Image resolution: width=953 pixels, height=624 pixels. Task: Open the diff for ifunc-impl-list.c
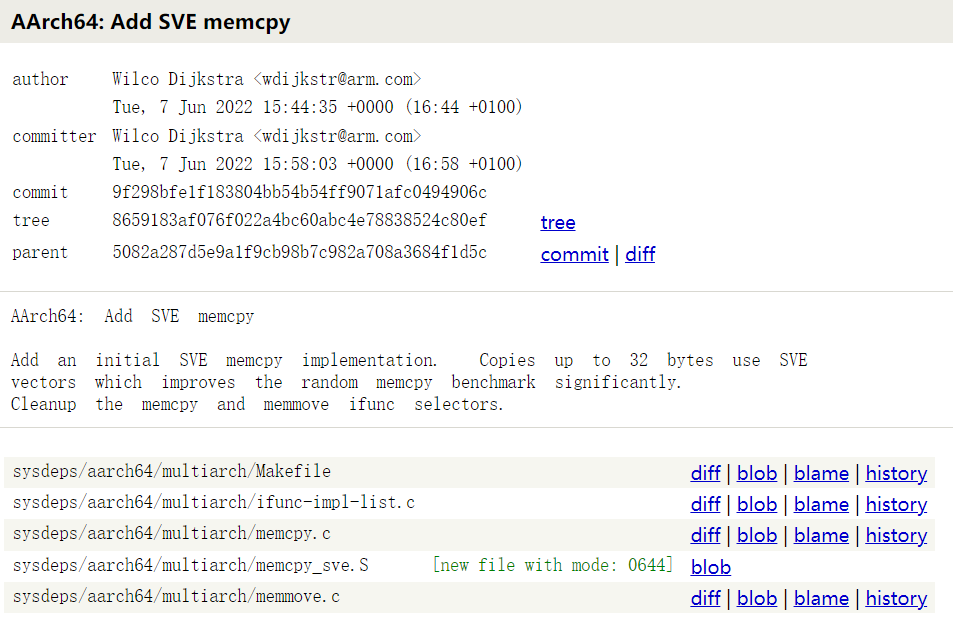point(705,504)
